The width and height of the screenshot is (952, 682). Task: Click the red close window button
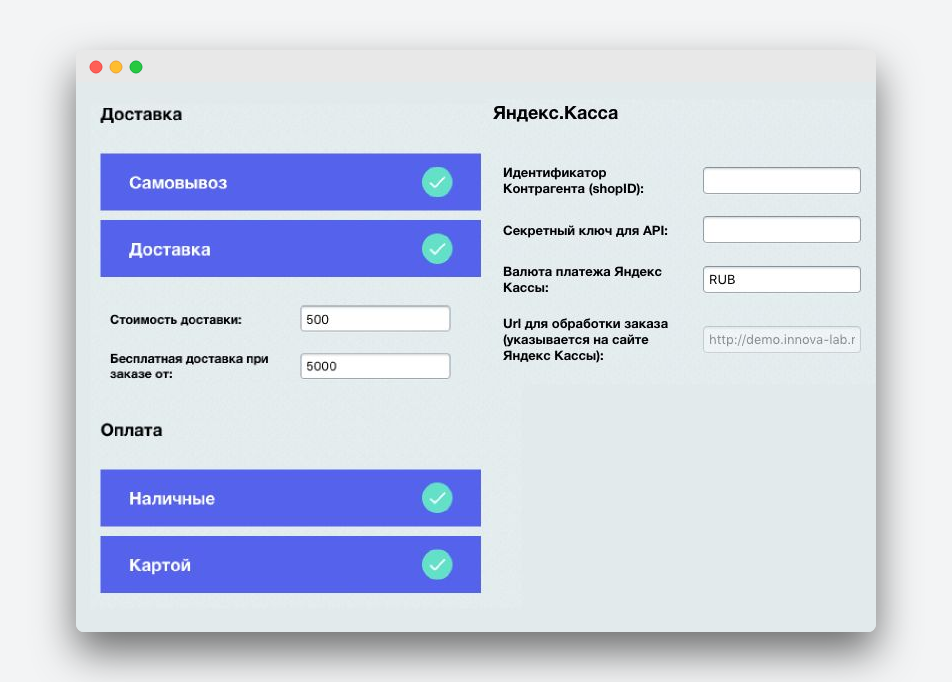pyautogui.click(x=96, y=67)
